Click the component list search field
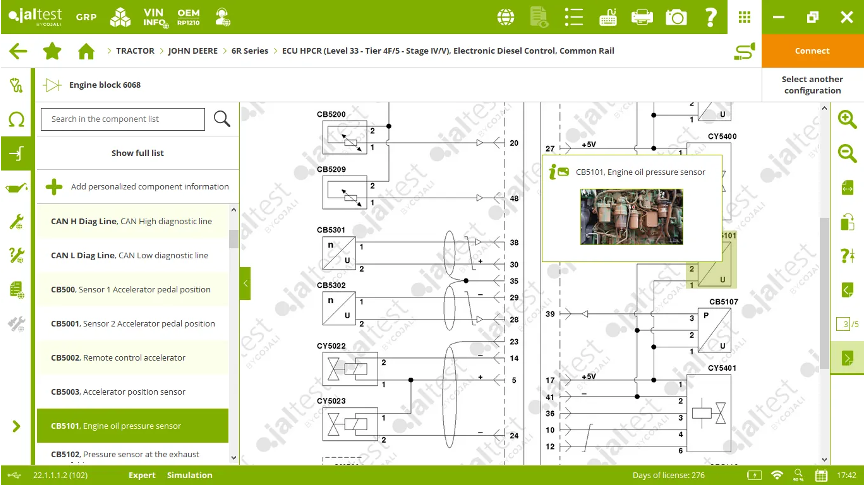The height and width of the screenshot is (486, 864). (x=122, y=119)
